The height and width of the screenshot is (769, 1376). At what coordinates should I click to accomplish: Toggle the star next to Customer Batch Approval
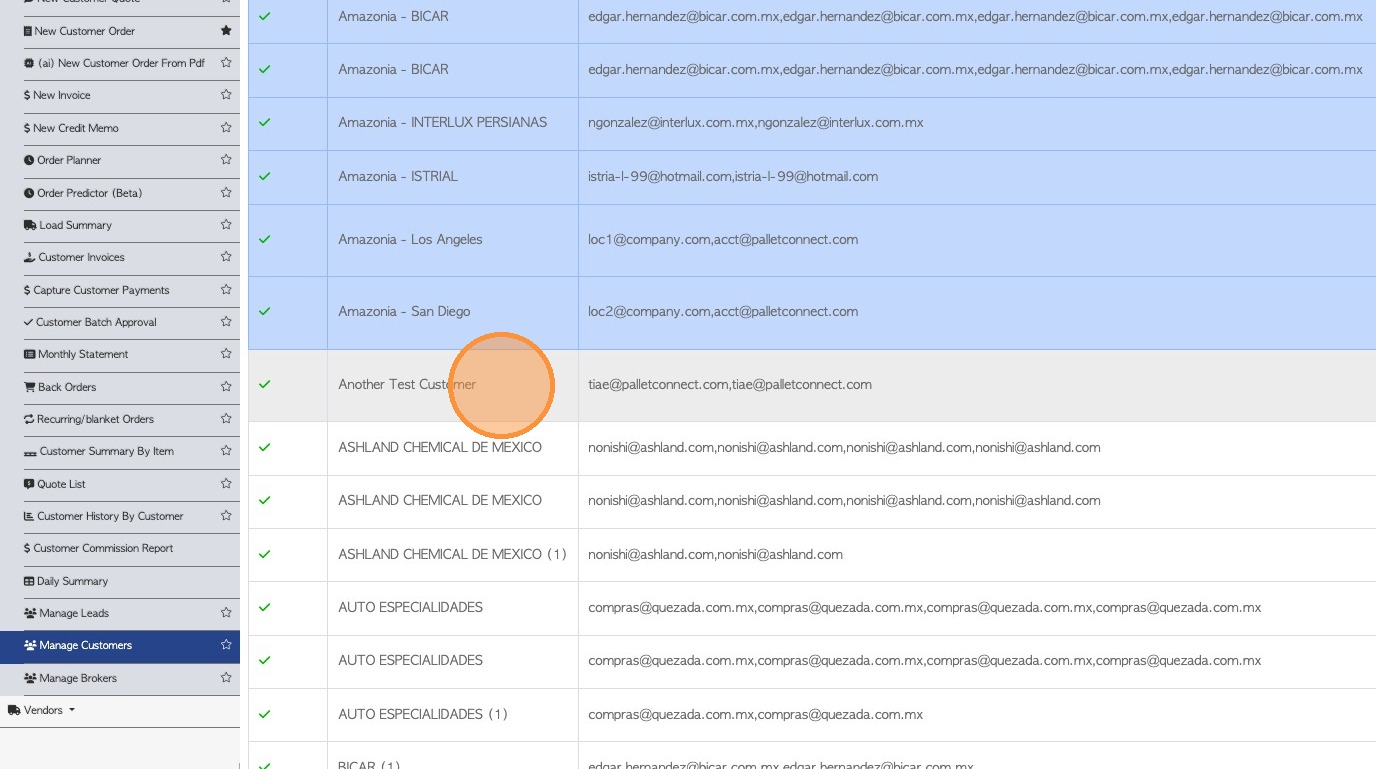[x=226, y=322]
